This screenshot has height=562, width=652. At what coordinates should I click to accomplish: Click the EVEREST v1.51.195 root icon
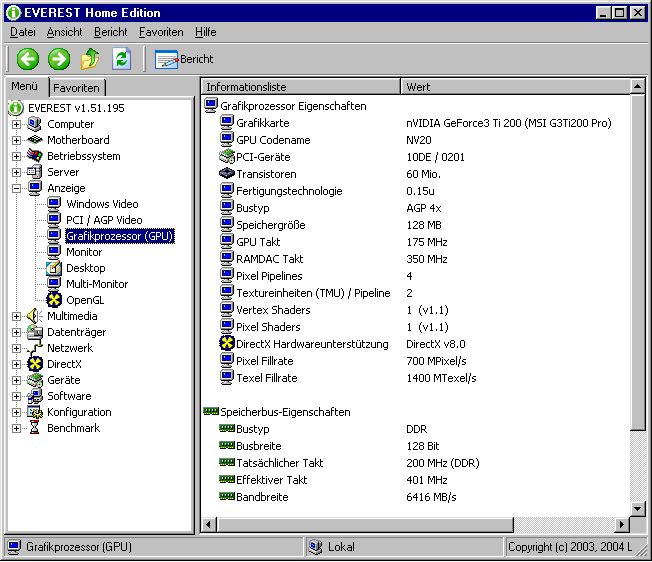(x=16, y=108)
